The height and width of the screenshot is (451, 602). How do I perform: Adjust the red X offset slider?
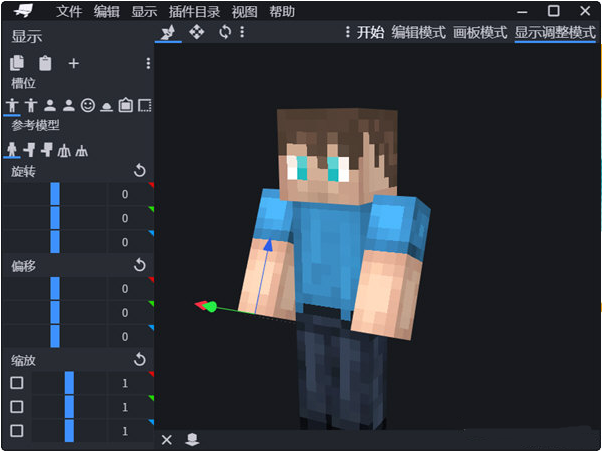(56, 288)
